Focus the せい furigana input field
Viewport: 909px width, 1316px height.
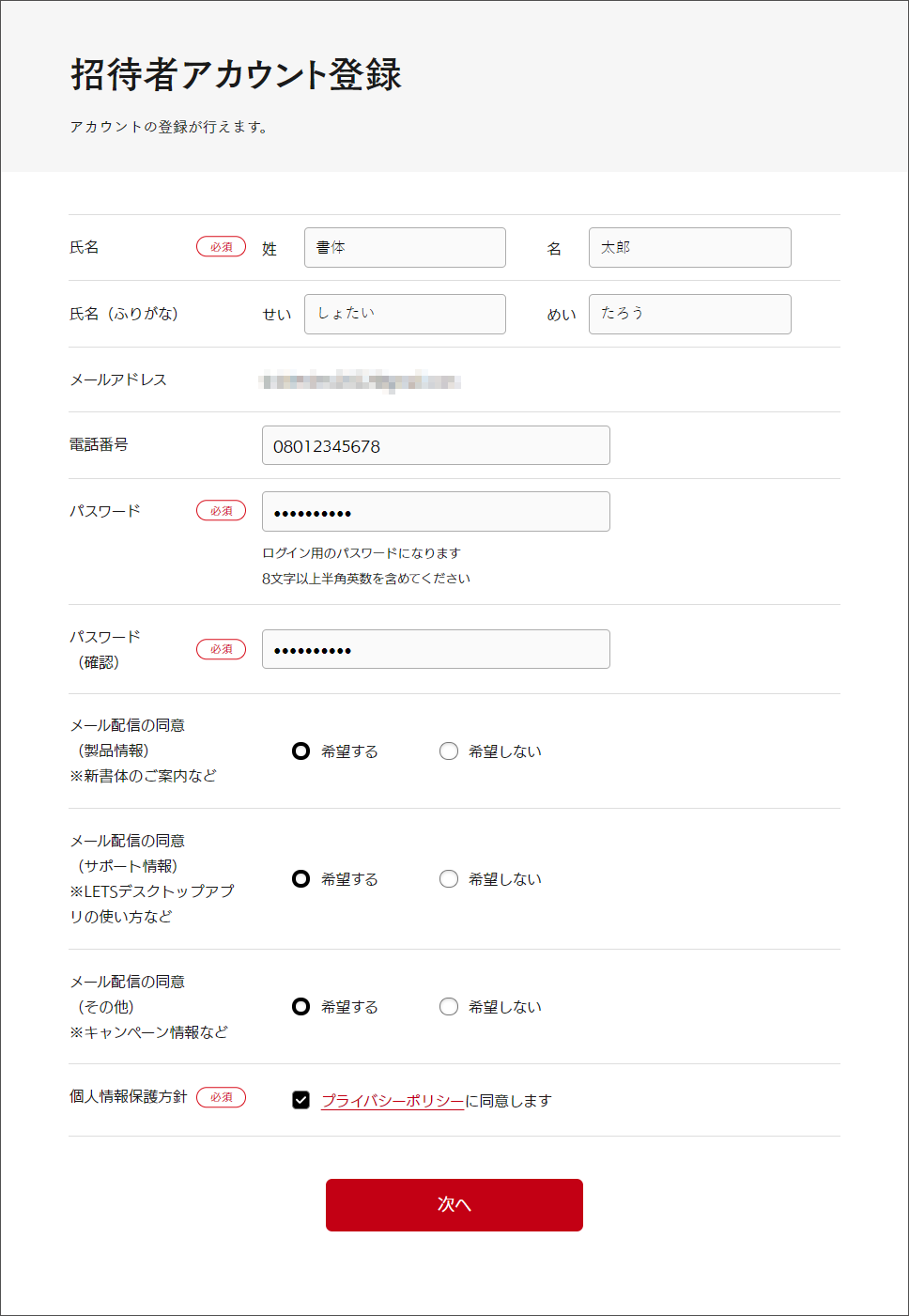pos(405,314)
